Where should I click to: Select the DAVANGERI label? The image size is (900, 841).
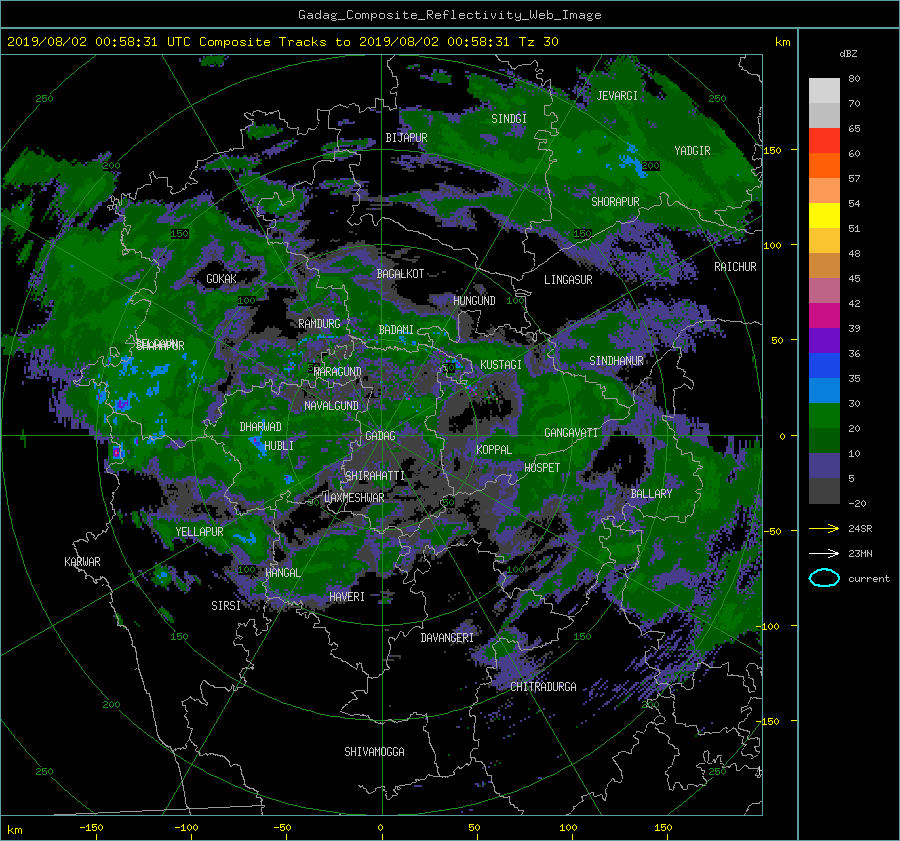[447, 638]
